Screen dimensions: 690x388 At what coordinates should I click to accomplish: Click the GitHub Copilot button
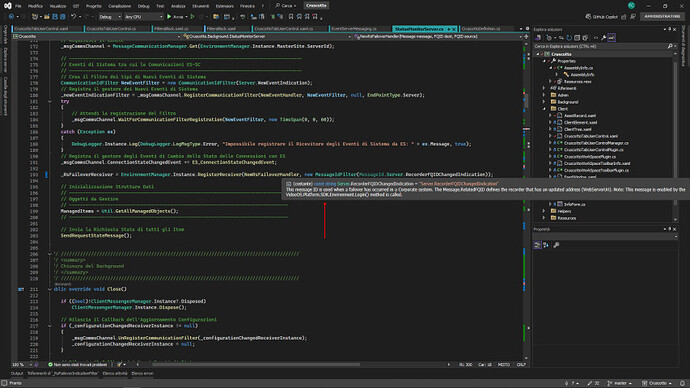[x=602, y=17]
